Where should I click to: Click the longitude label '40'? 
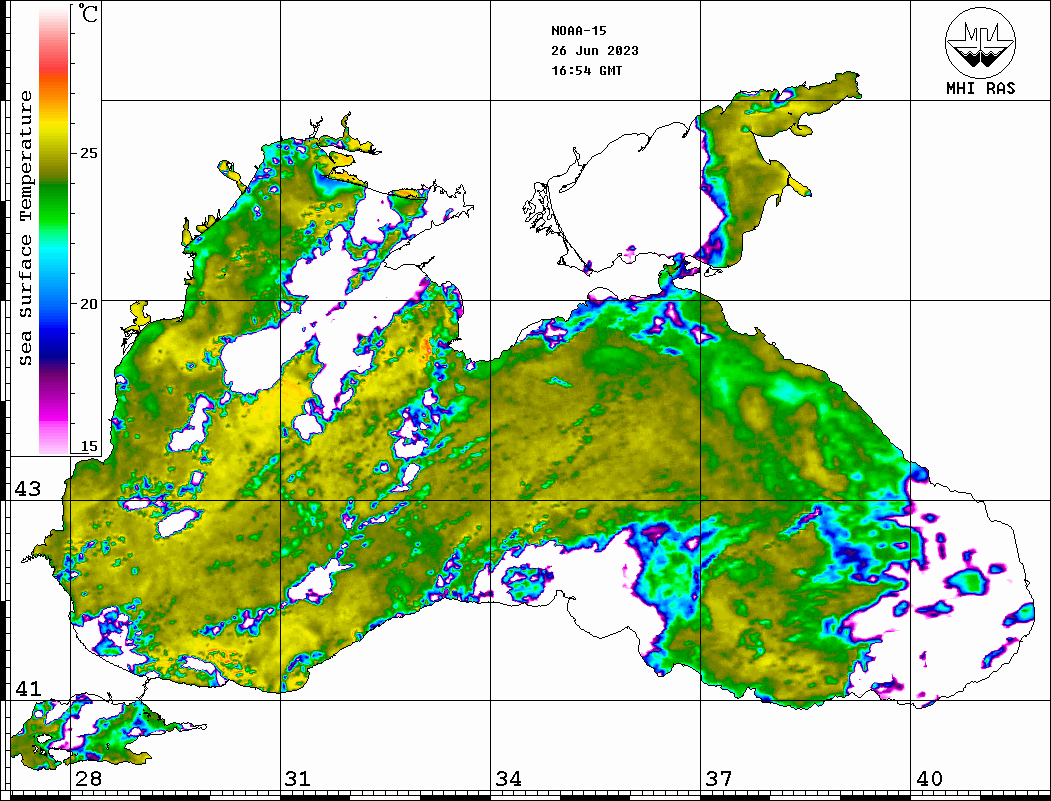click(929, 779)
